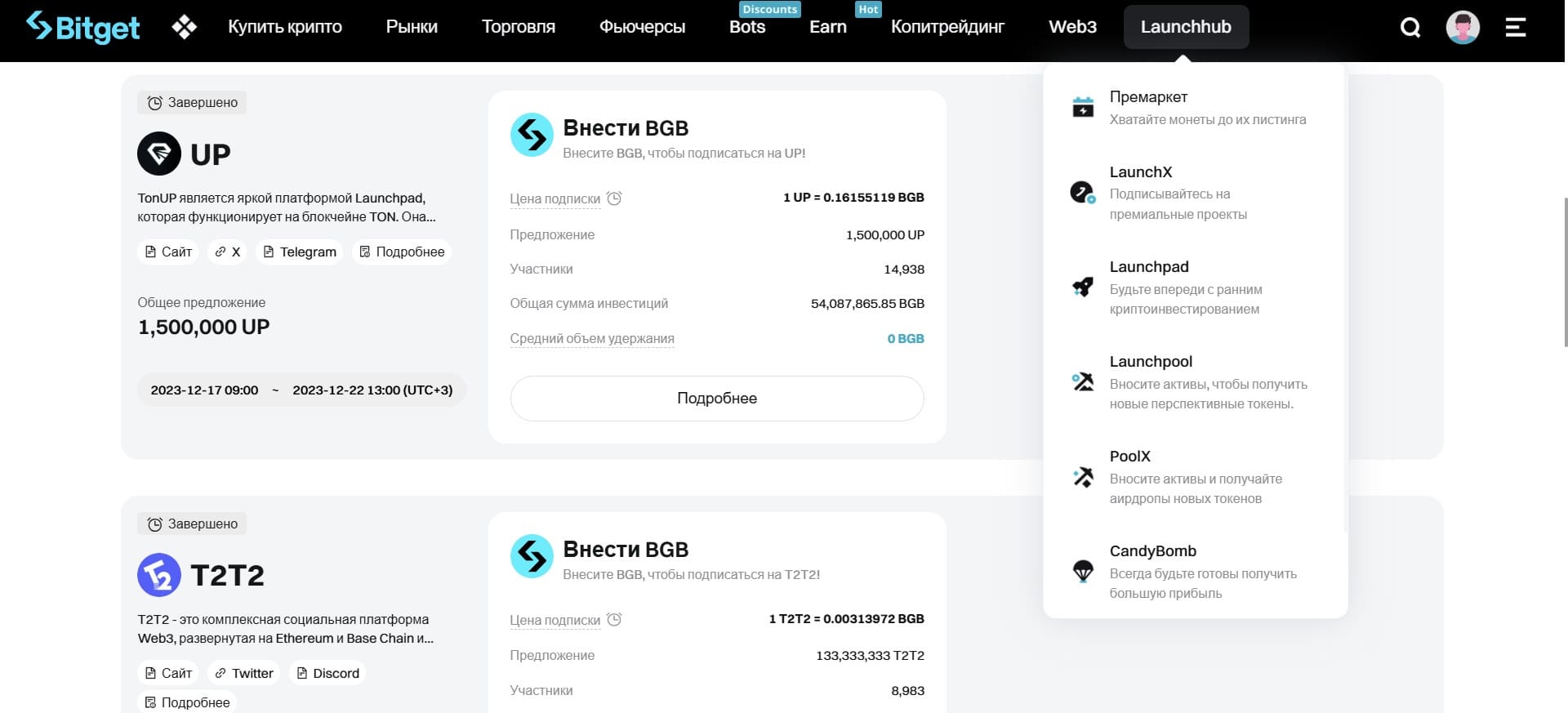Open the Bitget logo home link
Viewport: 1568px width, 713px height.
click(x=82, y=27)
